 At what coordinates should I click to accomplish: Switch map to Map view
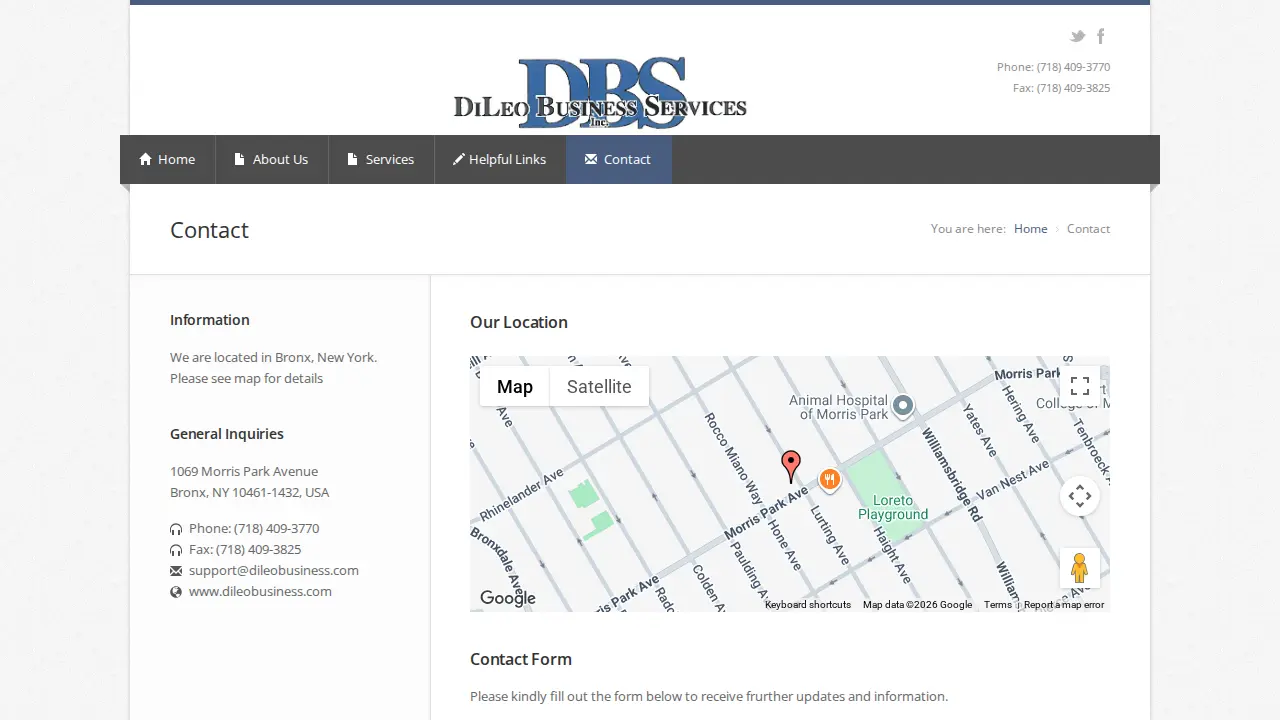(x=515, y=386)
